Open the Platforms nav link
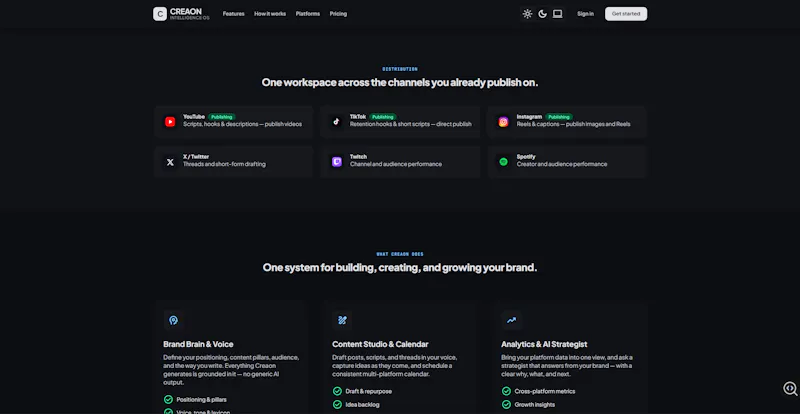The width and height of the screenshot is (800, 414). pyautogui.click(x=308, y=14)
